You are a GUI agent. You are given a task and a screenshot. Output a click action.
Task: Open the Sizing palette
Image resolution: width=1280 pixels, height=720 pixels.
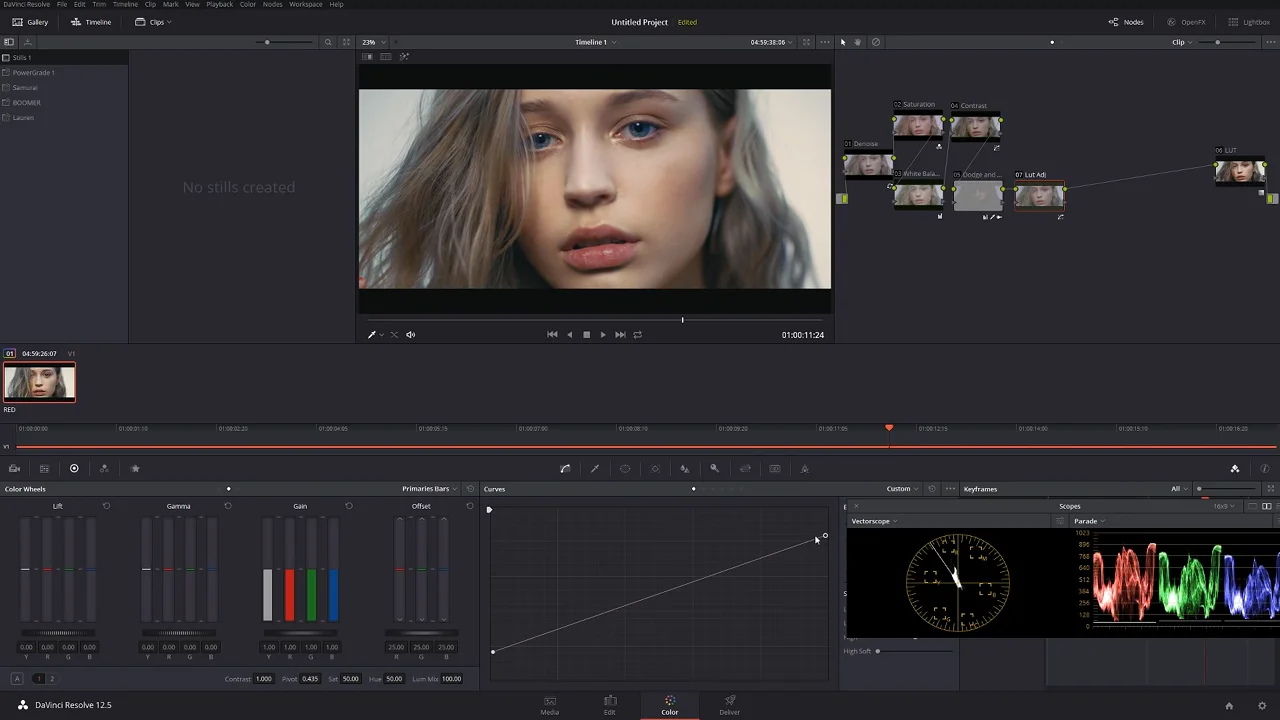click(x=745, y=468)
